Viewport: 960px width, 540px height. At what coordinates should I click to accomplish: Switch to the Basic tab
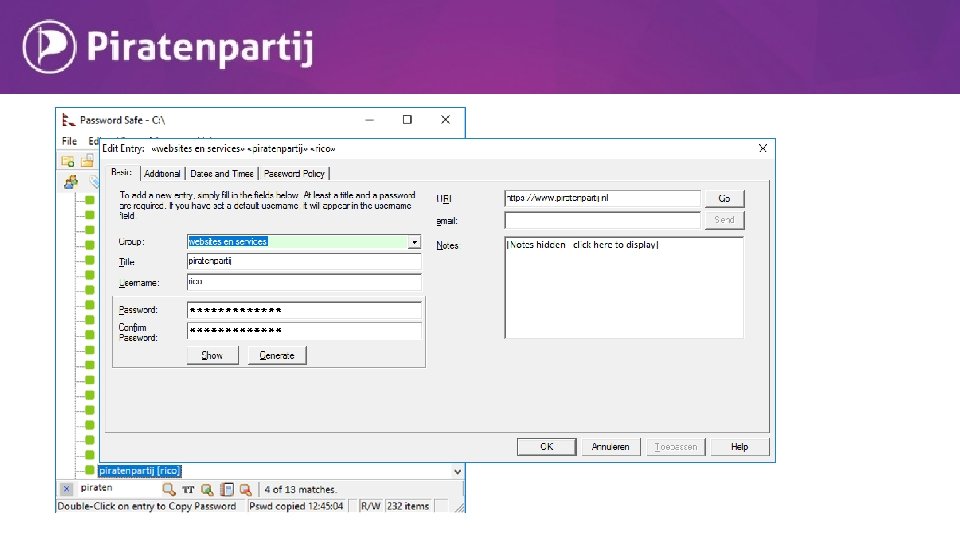(121, 173)
